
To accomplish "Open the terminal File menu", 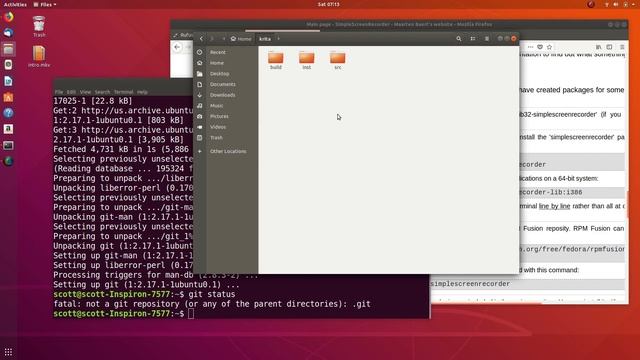I will click(59, 92).
